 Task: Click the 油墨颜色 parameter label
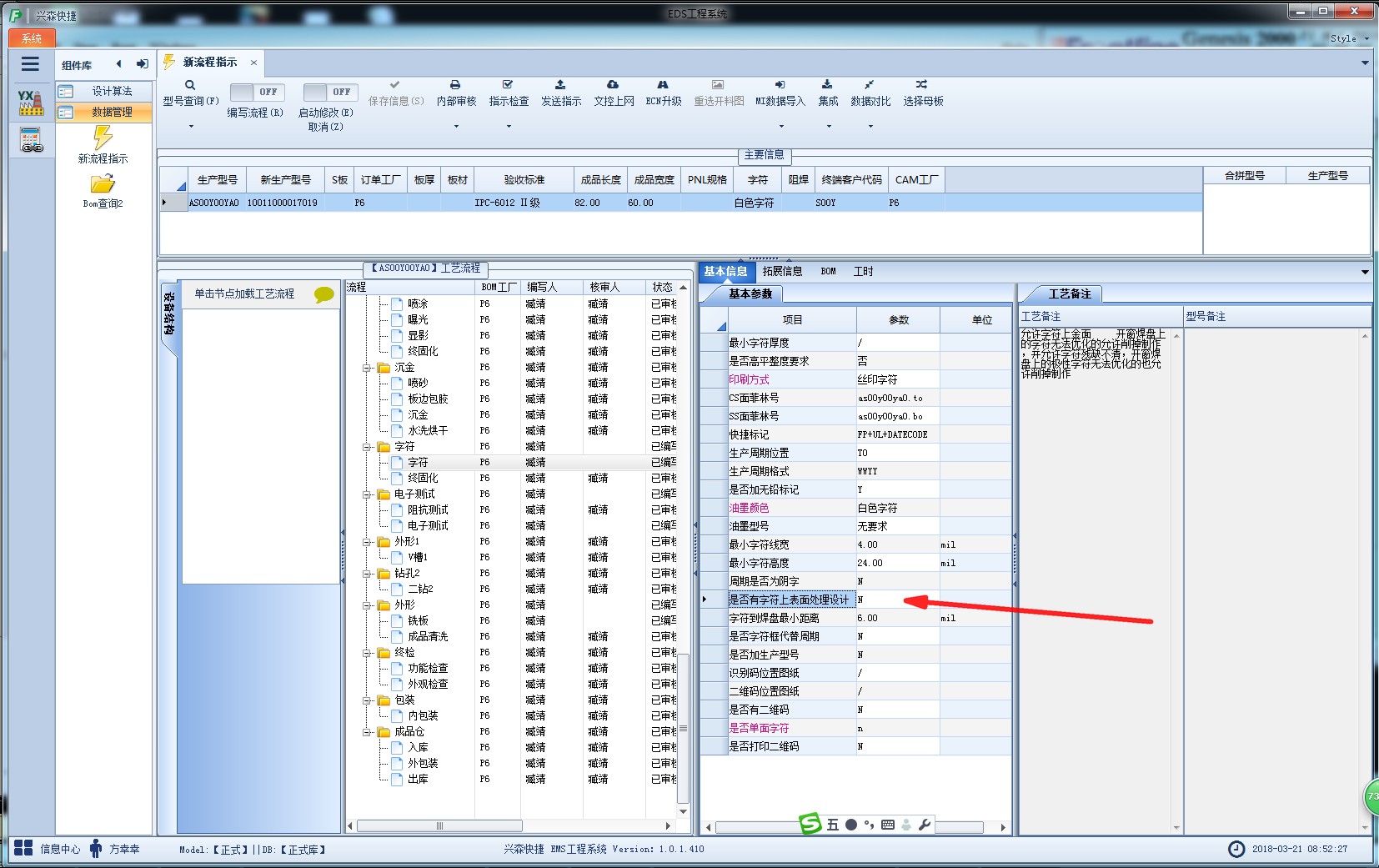(x=749, y=508)
